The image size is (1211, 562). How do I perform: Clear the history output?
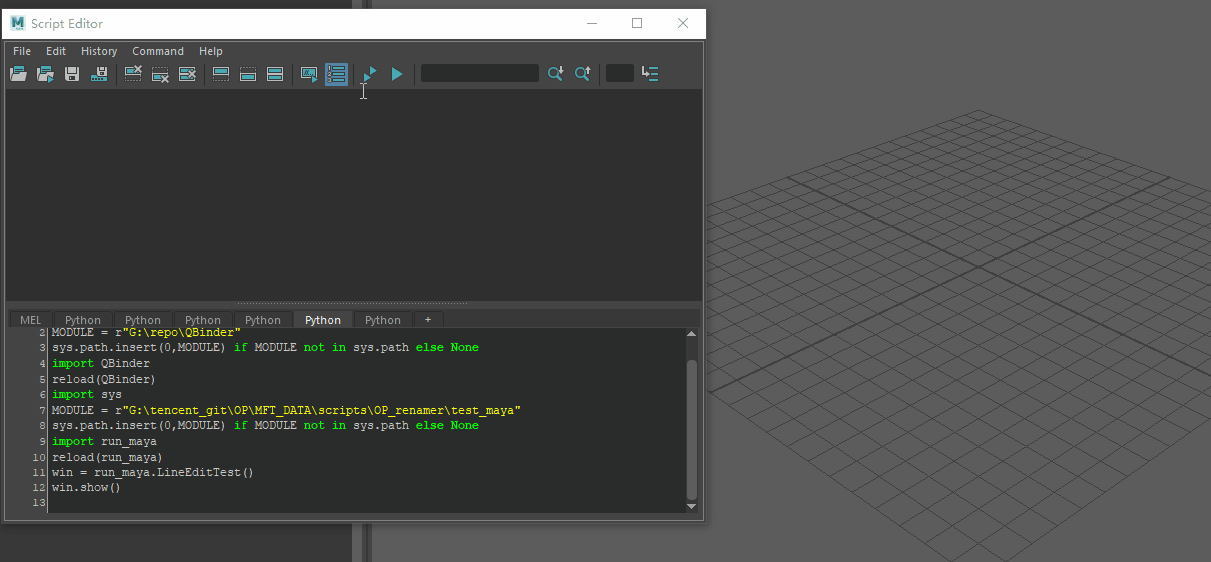click(x=133, y=74)
